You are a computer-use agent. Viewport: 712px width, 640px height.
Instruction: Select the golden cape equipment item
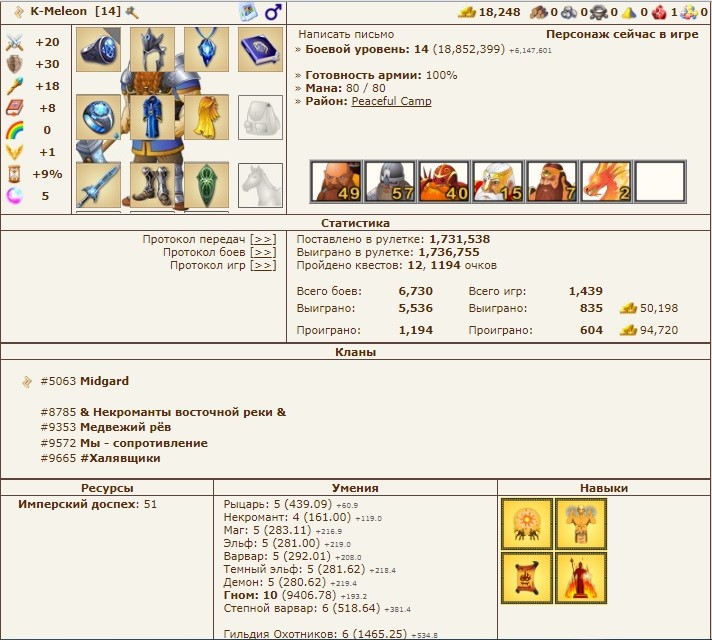point(206,117)
